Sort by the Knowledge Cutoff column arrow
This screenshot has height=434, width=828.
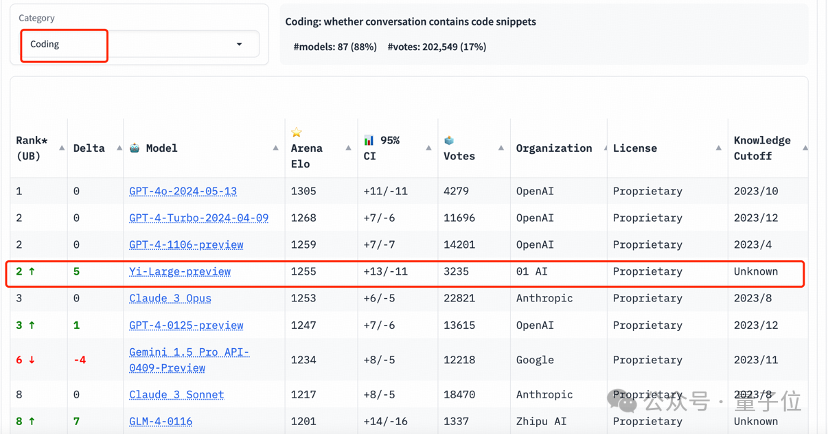pos(805,148)
